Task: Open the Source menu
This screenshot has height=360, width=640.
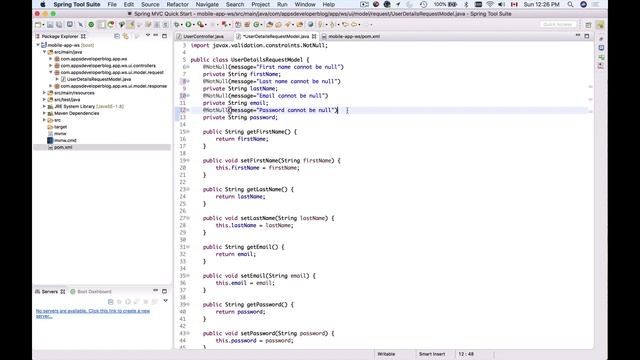Action: [x=150, y=4]
